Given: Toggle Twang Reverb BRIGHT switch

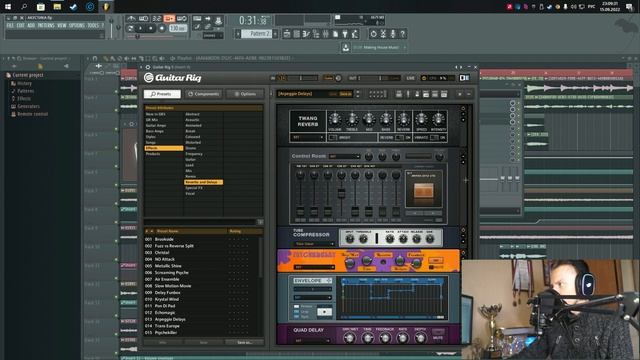Looking at the screenshot, I should pyautogui.click(x=333, y=138).
